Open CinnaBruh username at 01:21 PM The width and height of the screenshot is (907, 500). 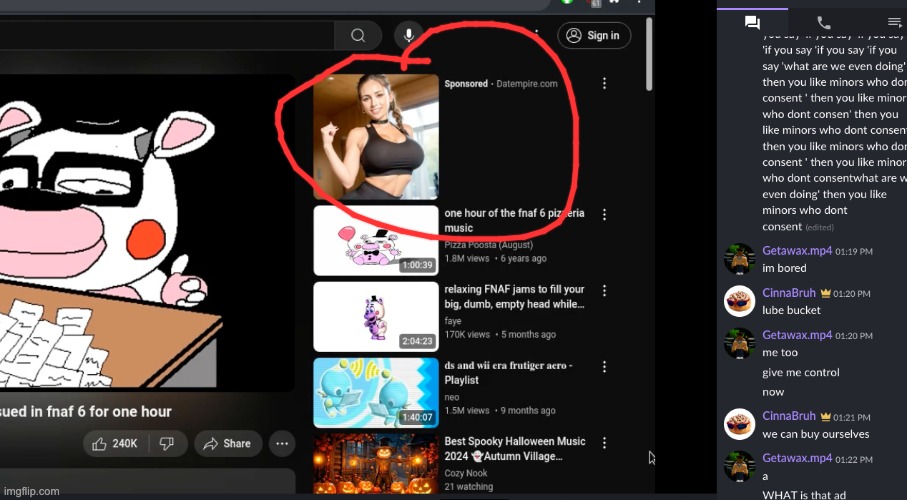[x=789, y=416]
